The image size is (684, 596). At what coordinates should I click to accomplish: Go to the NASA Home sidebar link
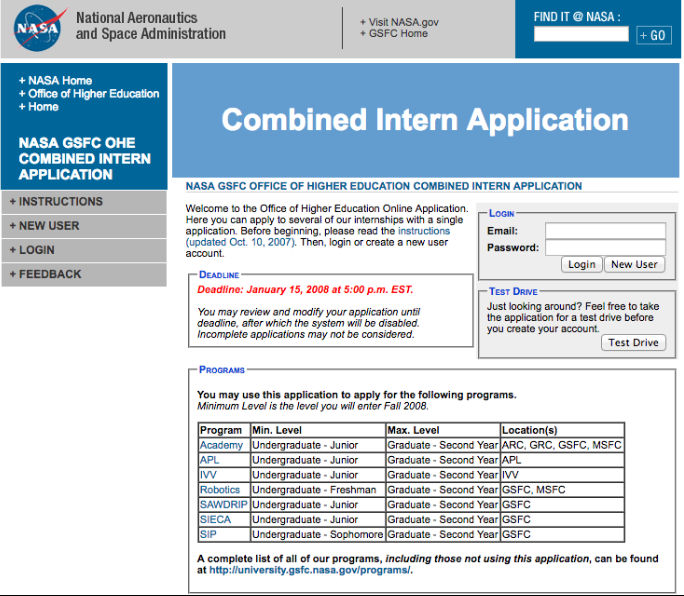pos(55,80)
